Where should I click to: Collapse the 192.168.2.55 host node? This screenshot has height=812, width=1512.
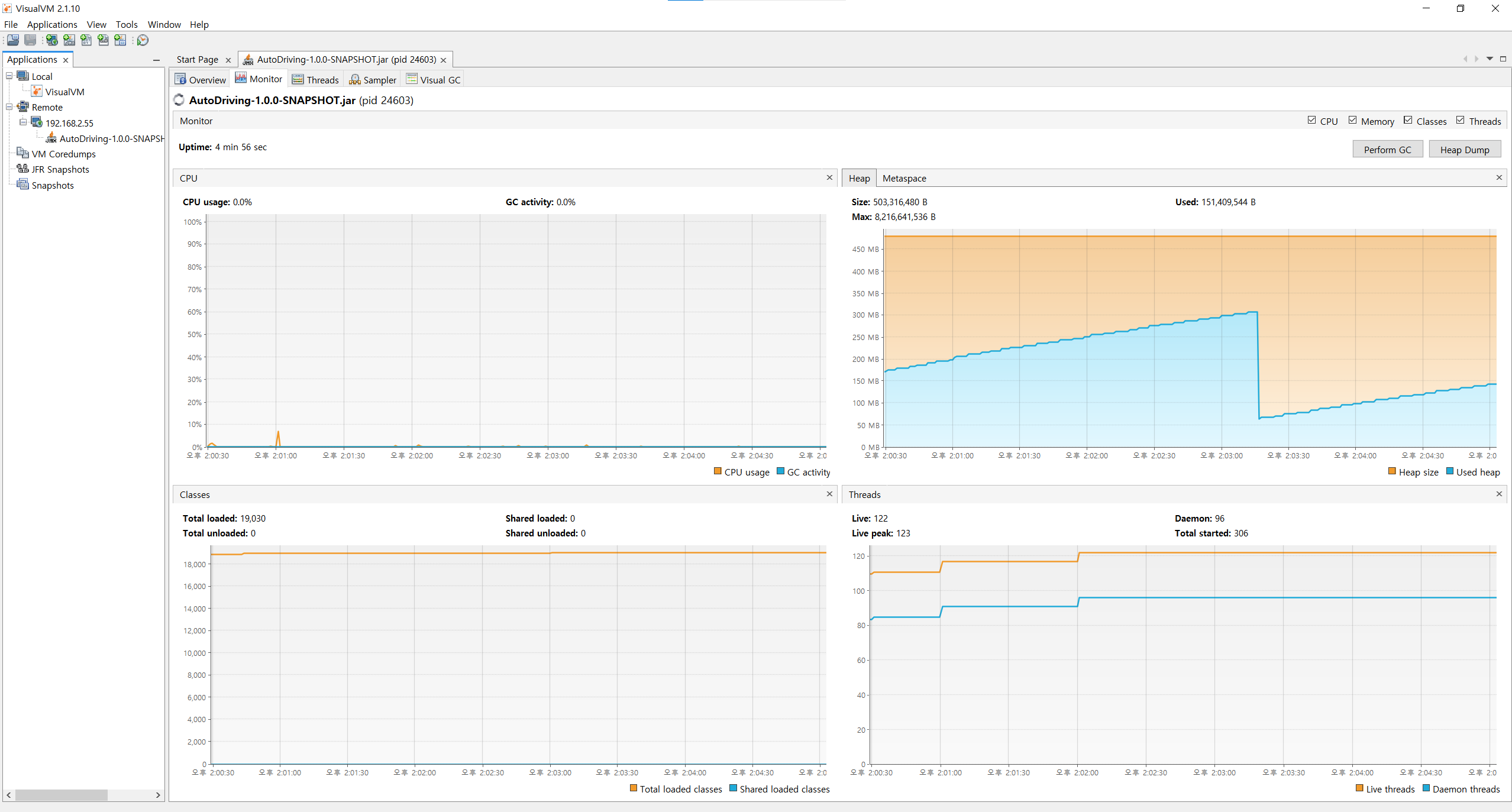pyautogui.click(x=23, y=122)
